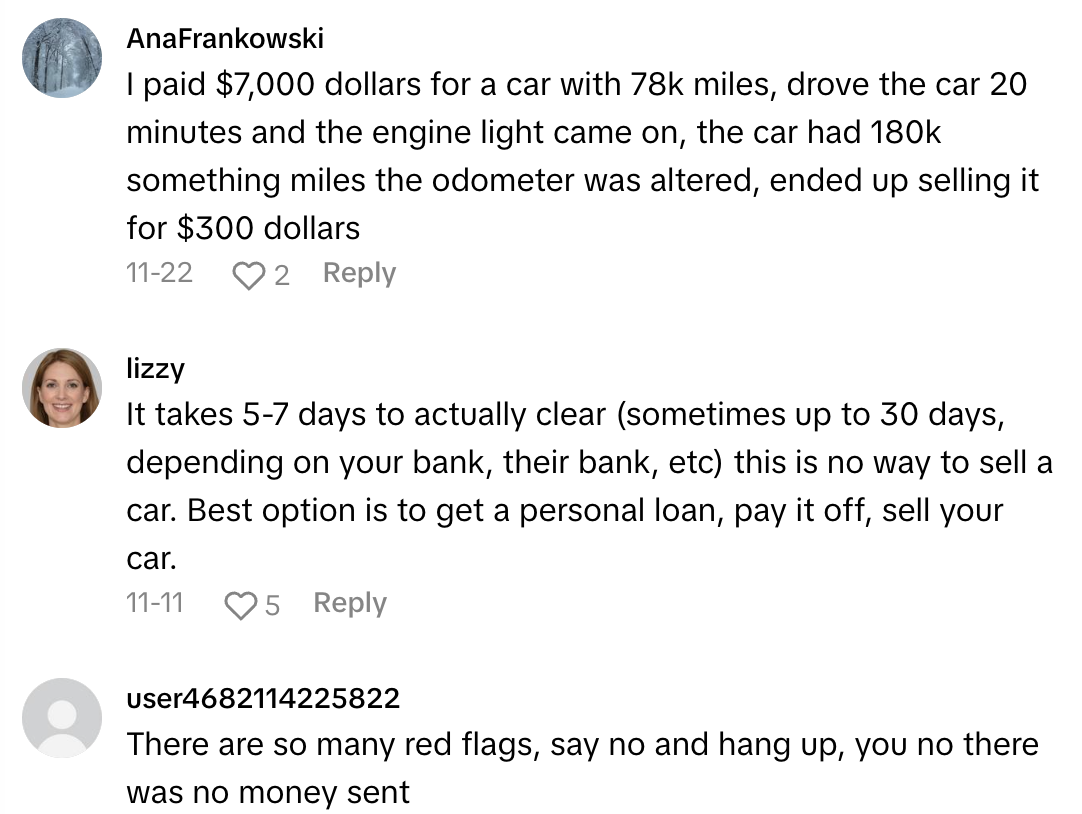Click the lone "car." line ending lizzy's comment

point(151,558)
